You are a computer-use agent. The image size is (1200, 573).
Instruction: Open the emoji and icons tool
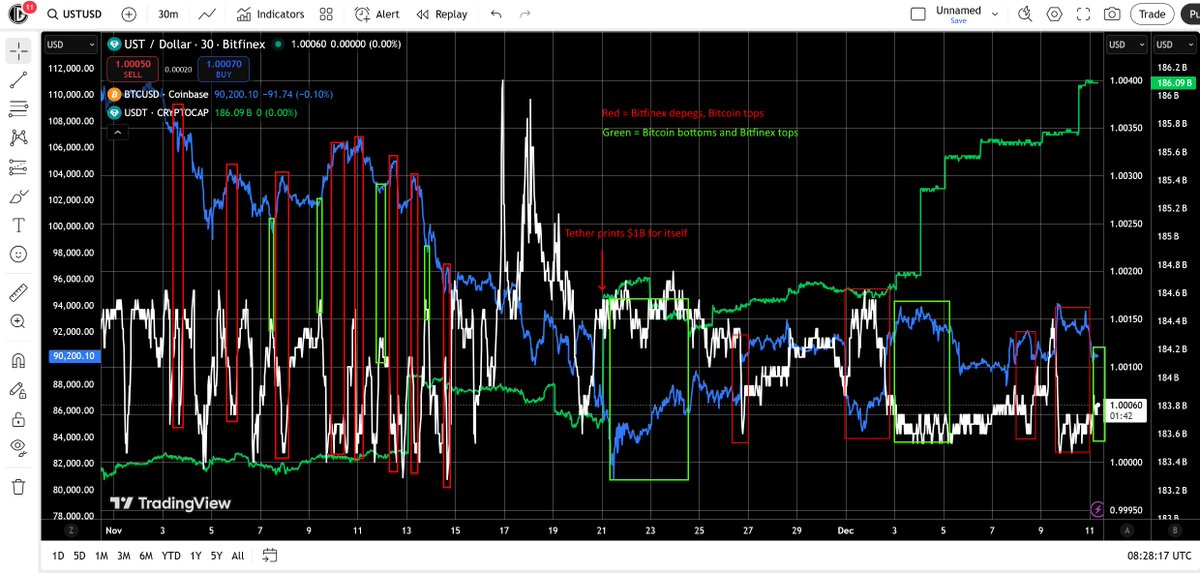18,255
